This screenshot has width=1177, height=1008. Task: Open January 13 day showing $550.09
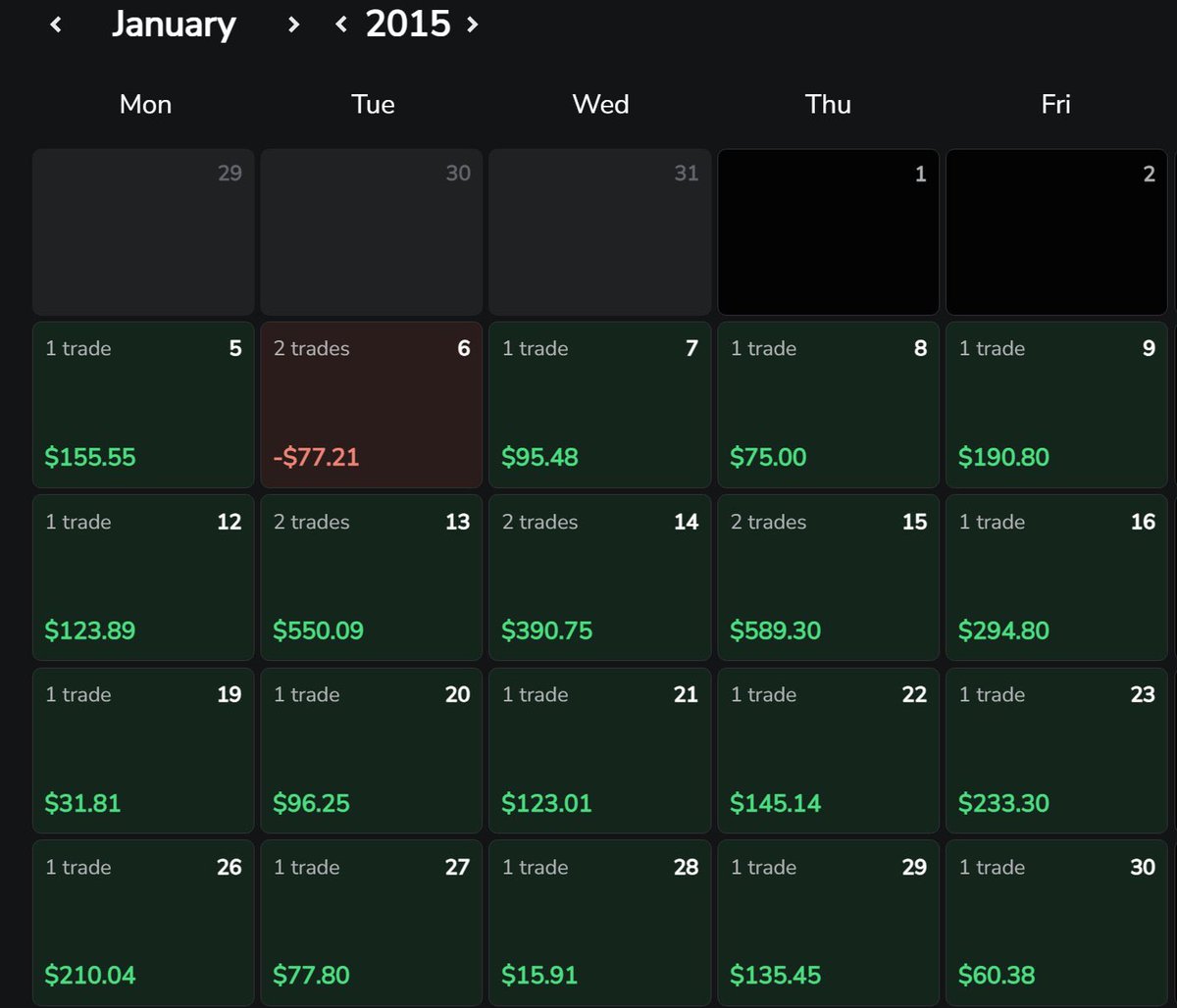pos(372,578)
